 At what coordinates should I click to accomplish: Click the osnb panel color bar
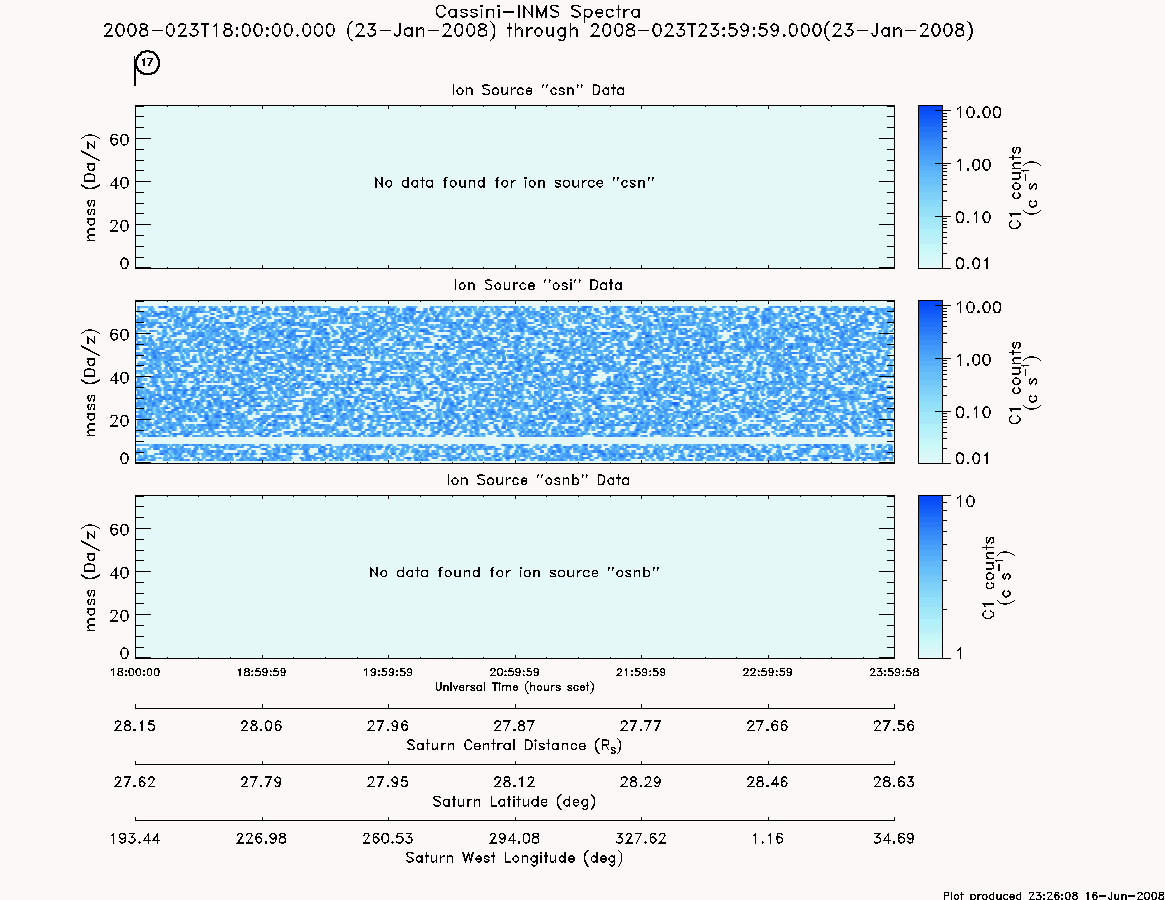(x=930, y=577)
